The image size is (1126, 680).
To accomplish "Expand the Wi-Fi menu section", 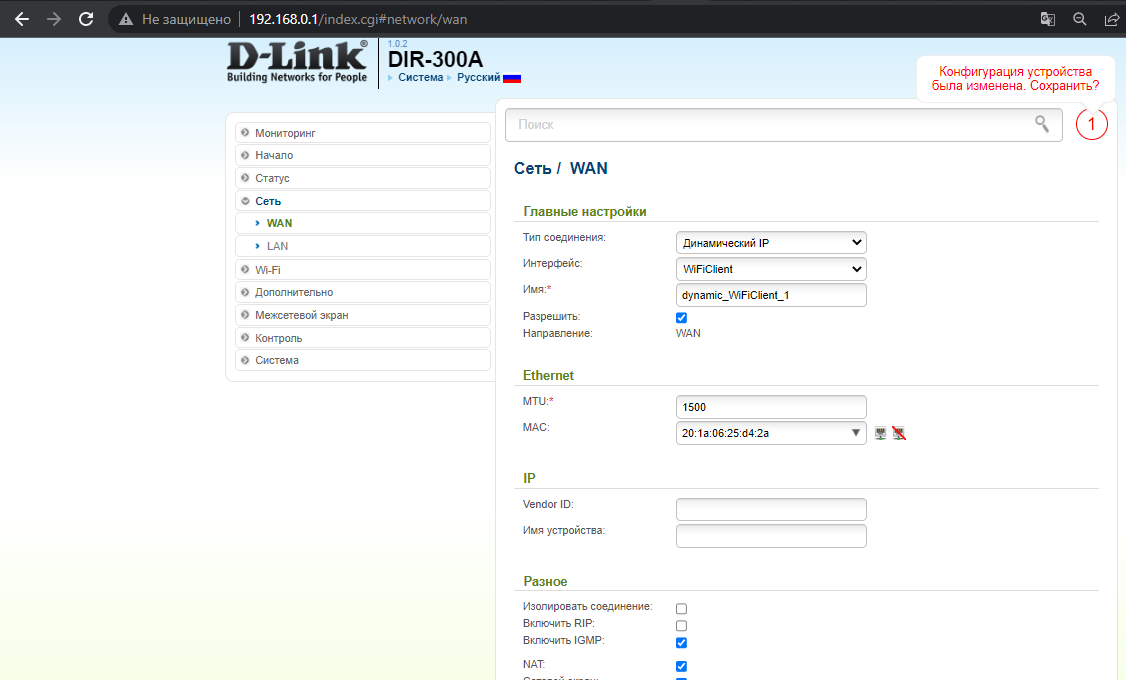I will tap(363, 270).
